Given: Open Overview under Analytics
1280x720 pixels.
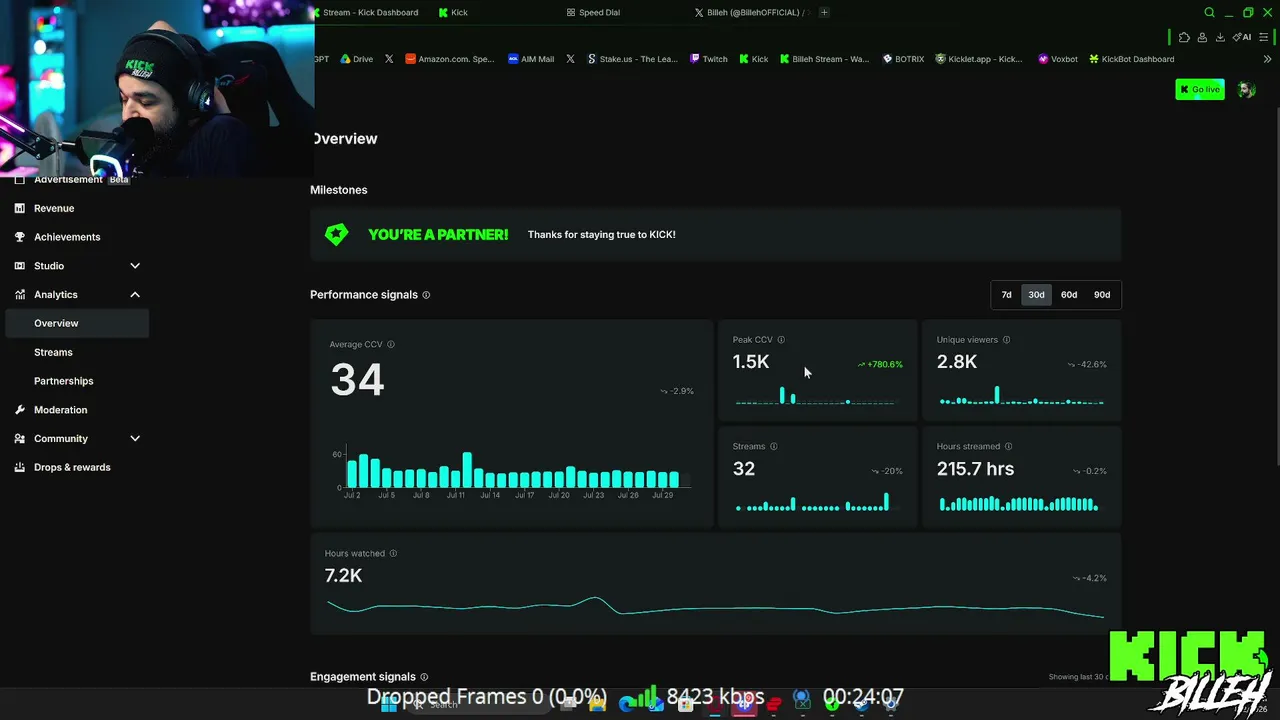Looking at the screenshot, I should (77, 323).
